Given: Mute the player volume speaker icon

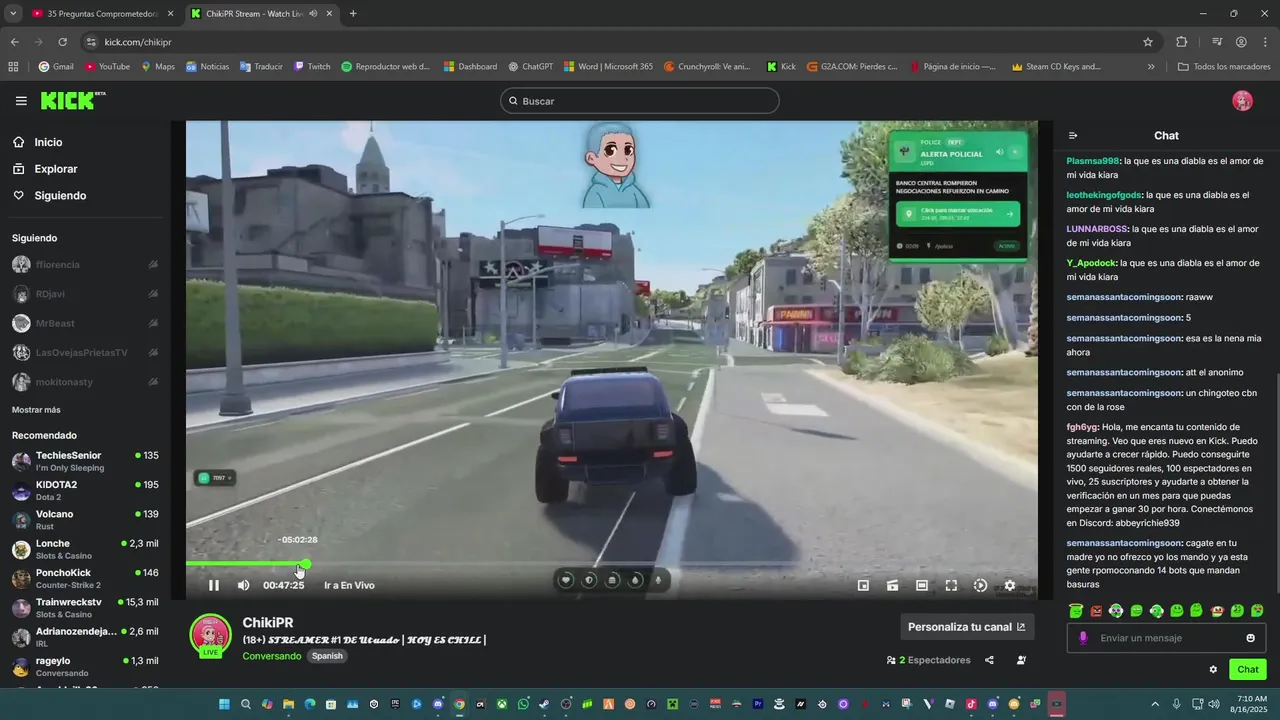Looking at the screenshot, I should (243, 585).
